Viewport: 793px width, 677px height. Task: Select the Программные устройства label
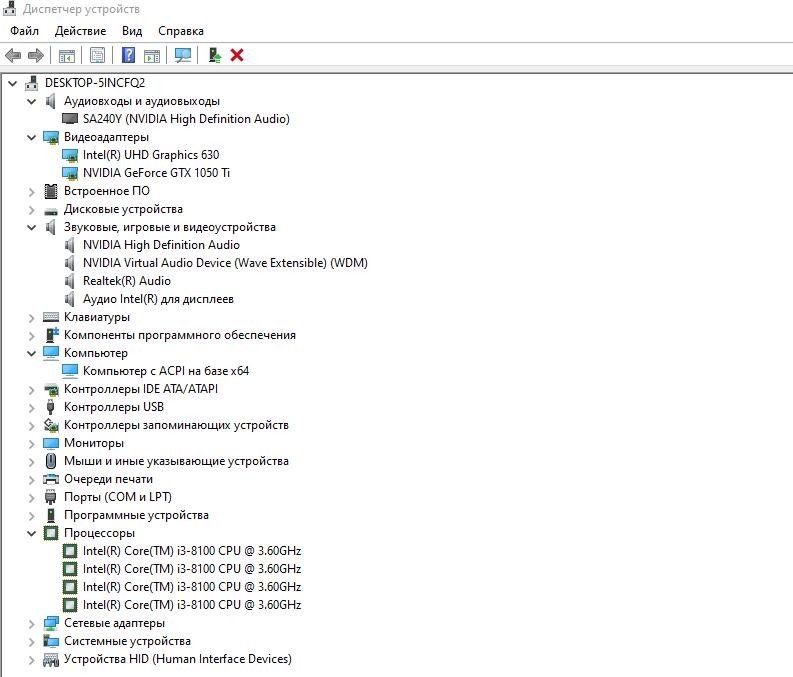coord(136,515)
